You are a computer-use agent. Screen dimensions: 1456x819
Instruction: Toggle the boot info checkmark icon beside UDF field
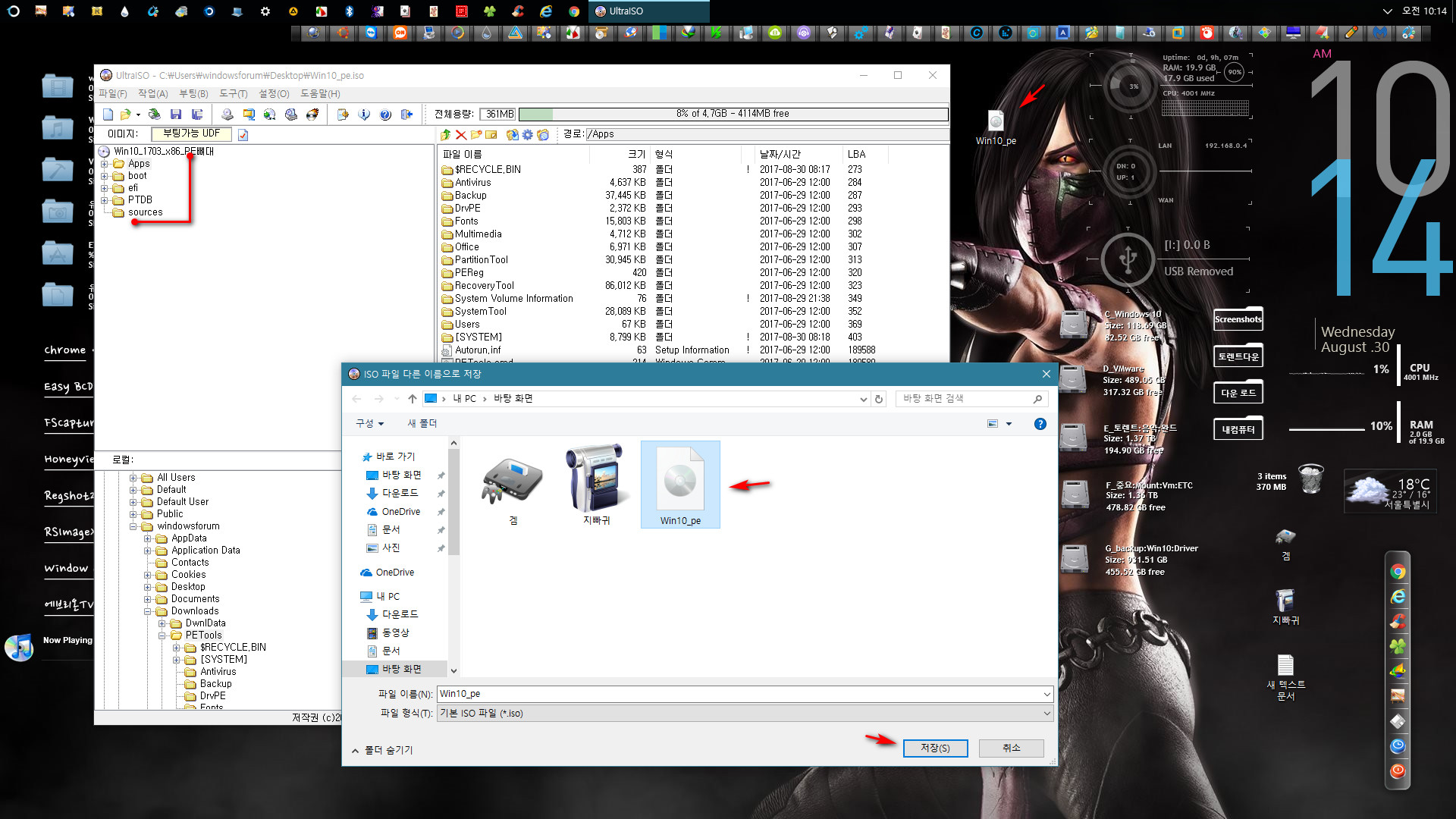(243, 135)
